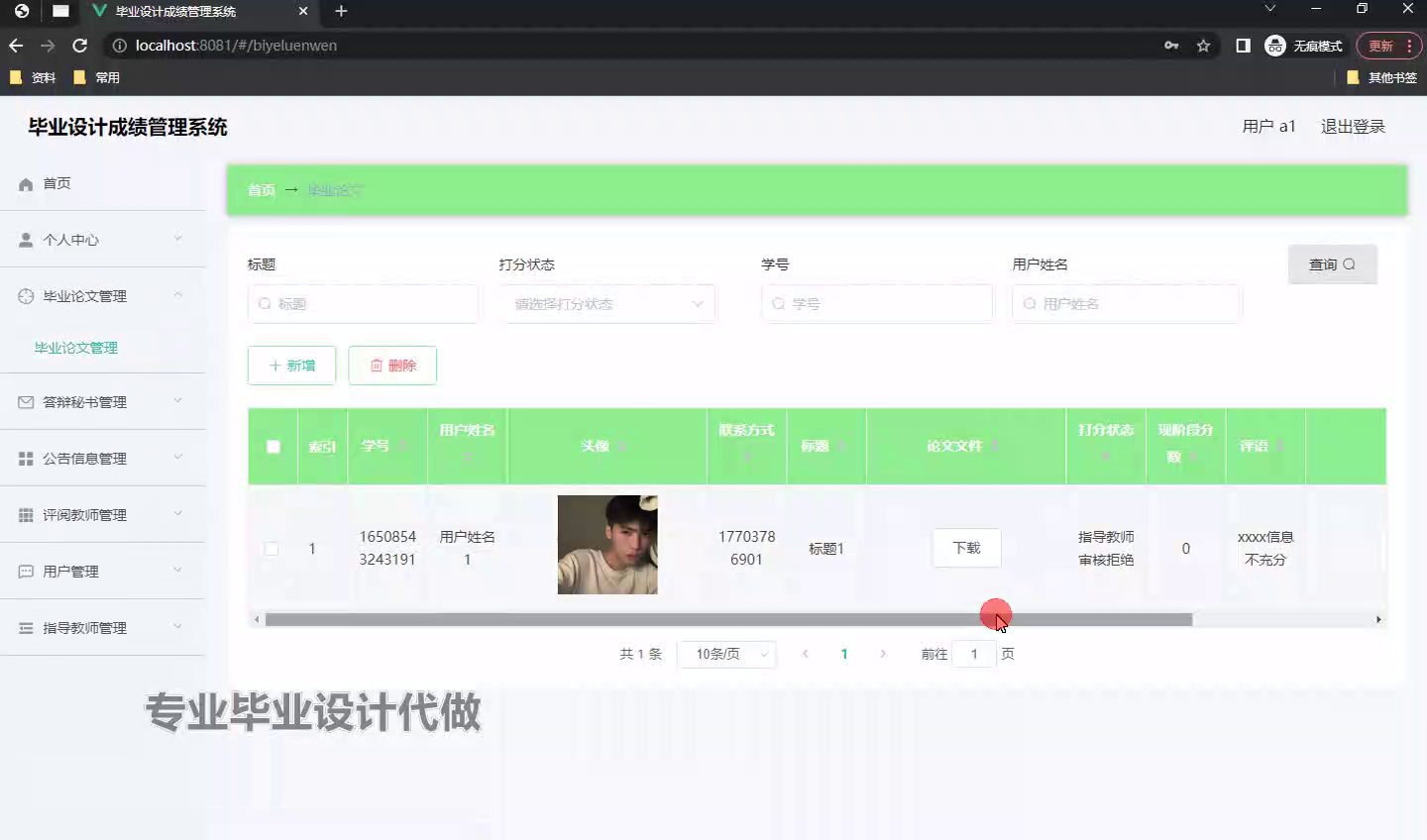Focus the 用户姓名 search input
The width and height of the screenshot is (1427, 840).
tap(1127, 304)
